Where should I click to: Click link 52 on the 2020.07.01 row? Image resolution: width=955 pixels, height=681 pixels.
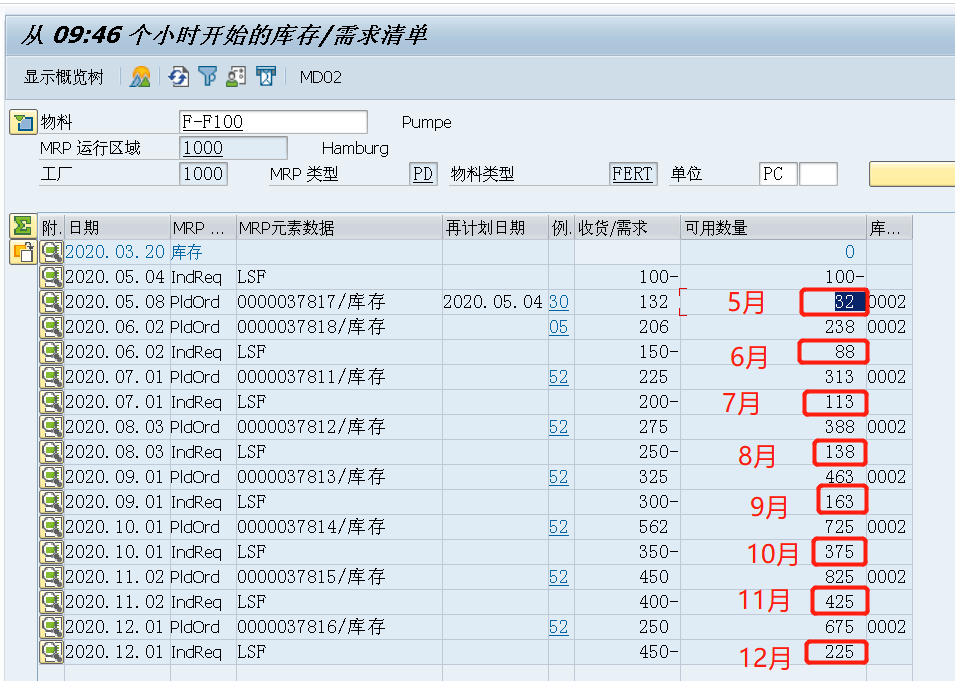[559, 377]
